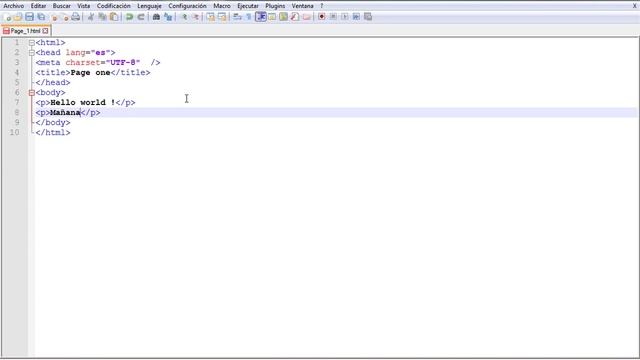The image size is (640, 360).
Task: Click the </head> closing tag
Action: coord(53,82)
